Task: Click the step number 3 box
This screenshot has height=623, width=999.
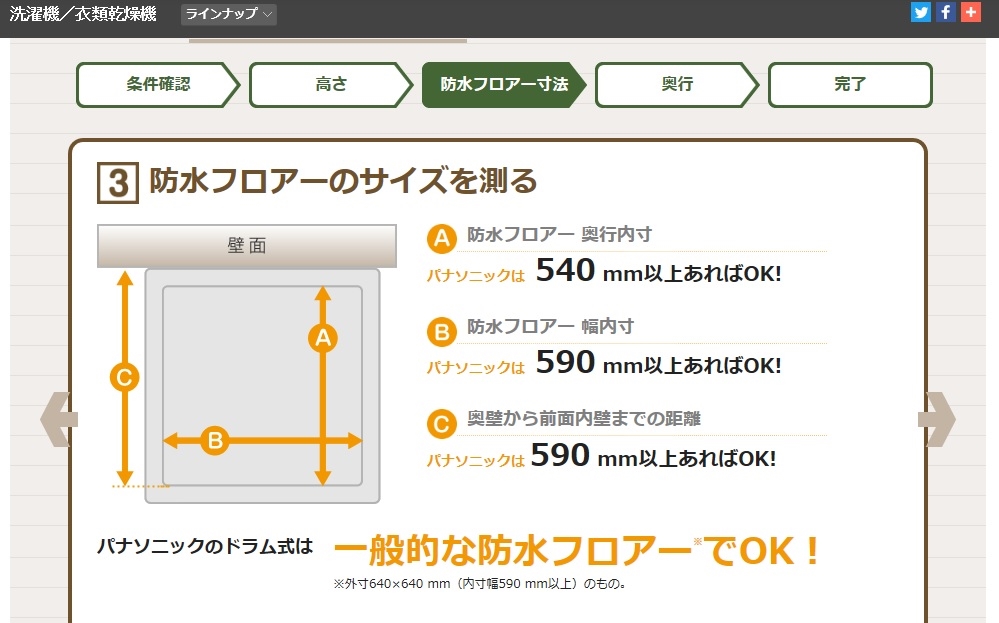Action: pyautogui.click(x=117, y=183)
